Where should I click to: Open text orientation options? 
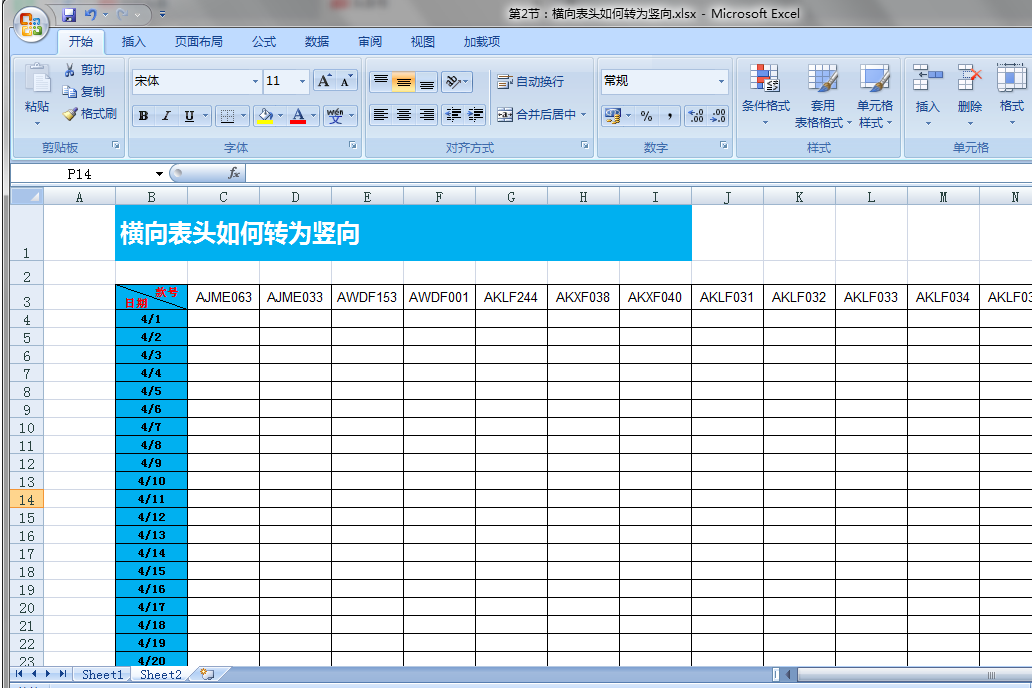[x=456, y=82]
